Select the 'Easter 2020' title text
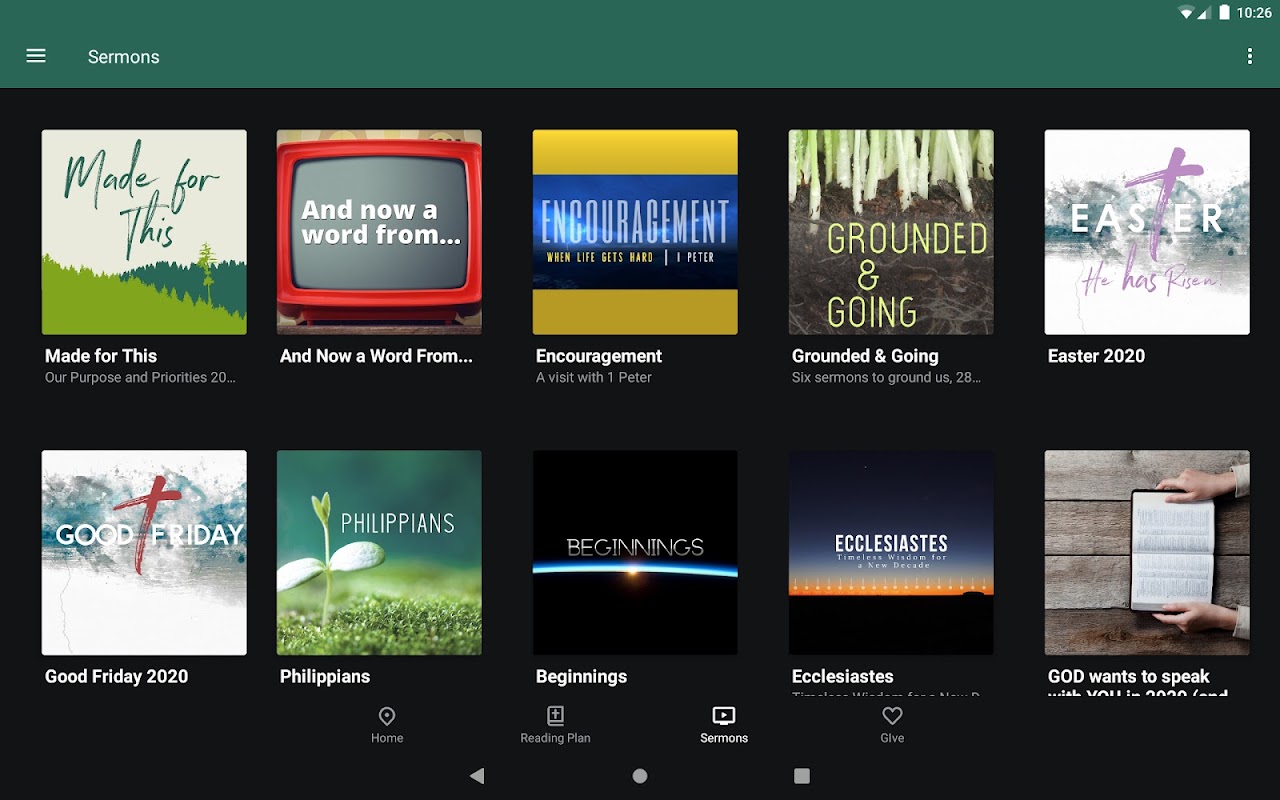This screenshot has height=800, width=1280. click(1096, 356)
